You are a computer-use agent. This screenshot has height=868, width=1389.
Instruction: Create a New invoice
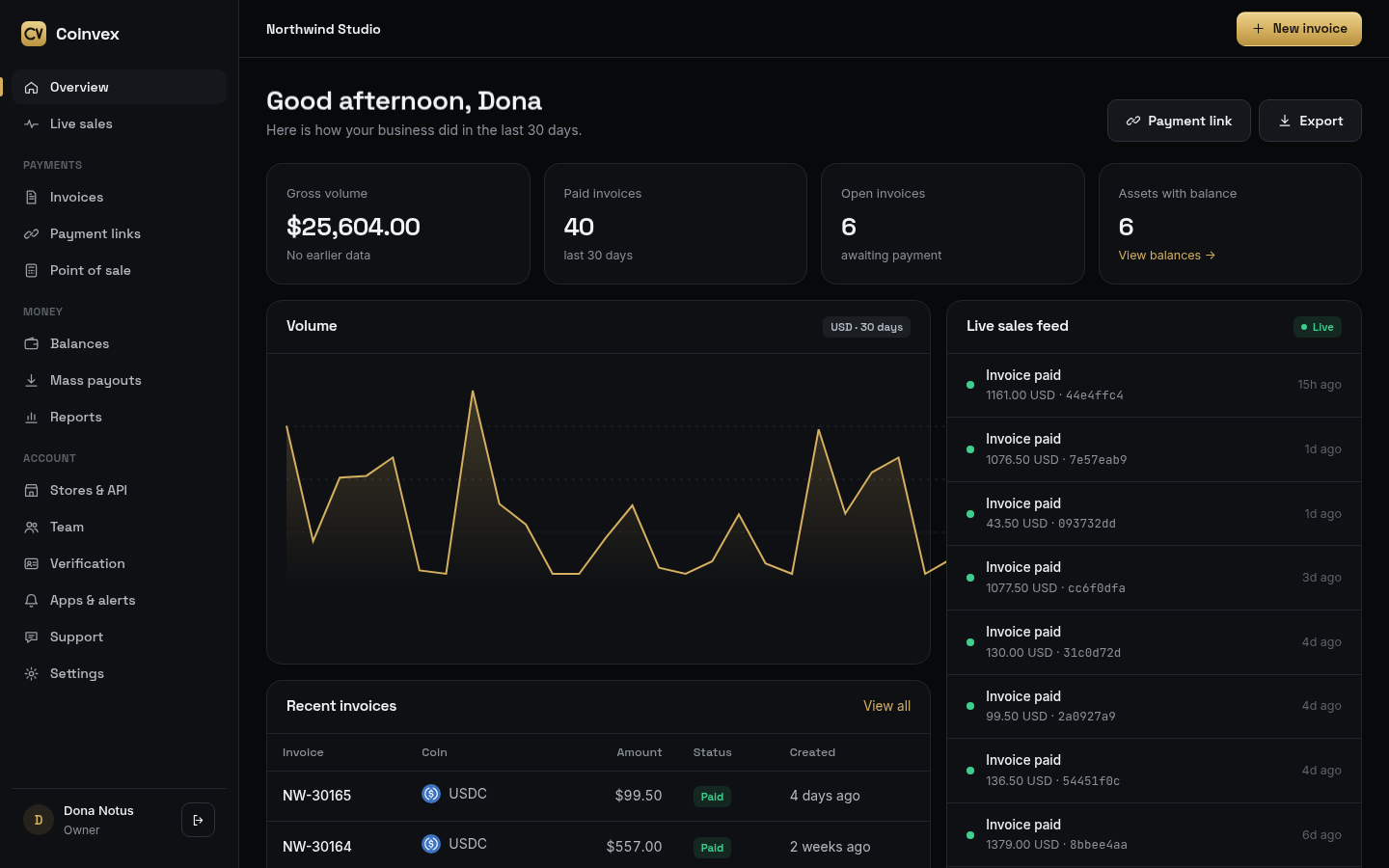tap(1299, 29)
